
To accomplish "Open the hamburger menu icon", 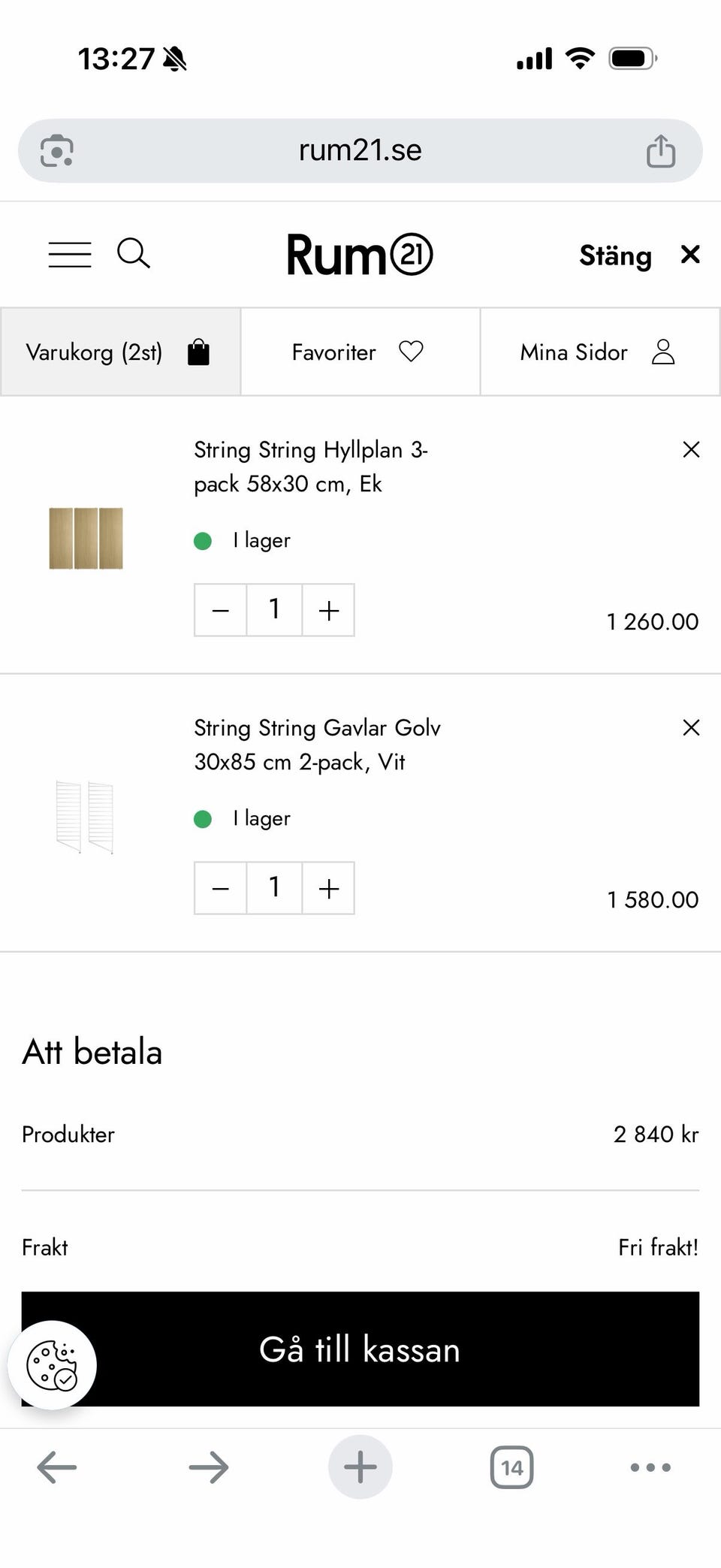I will click(70, 255).
